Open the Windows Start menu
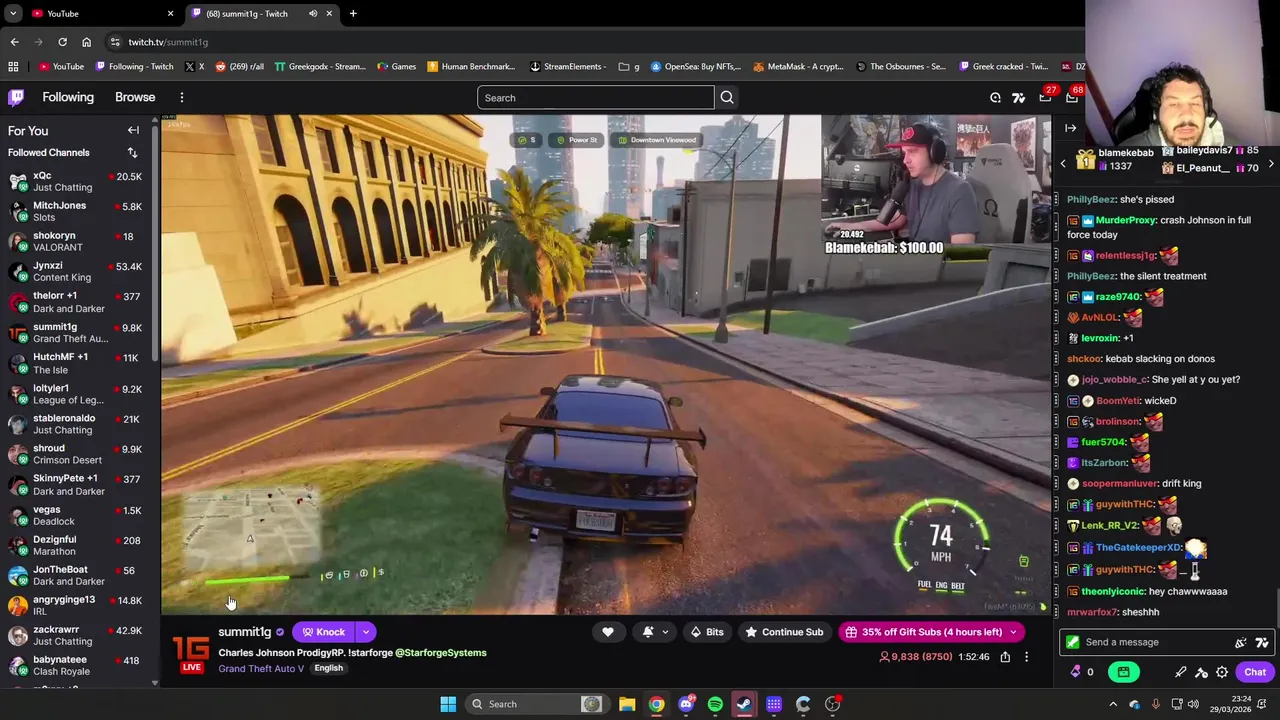Image resolution: width=1280 pixels, height=720 pixels. tap(448, 704)
